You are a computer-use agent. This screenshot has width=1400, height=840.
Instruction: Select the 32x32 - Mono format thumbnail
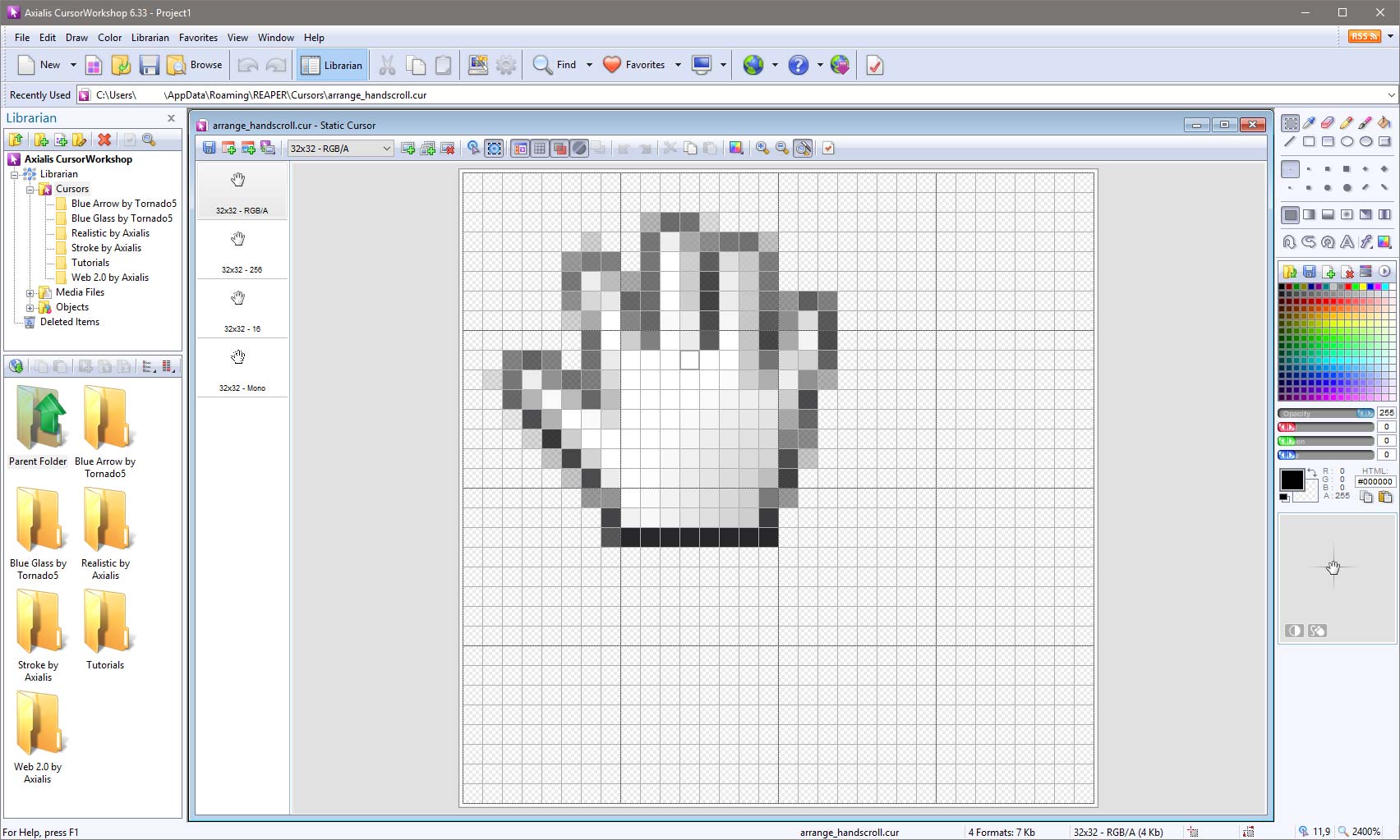click(242, 369)
